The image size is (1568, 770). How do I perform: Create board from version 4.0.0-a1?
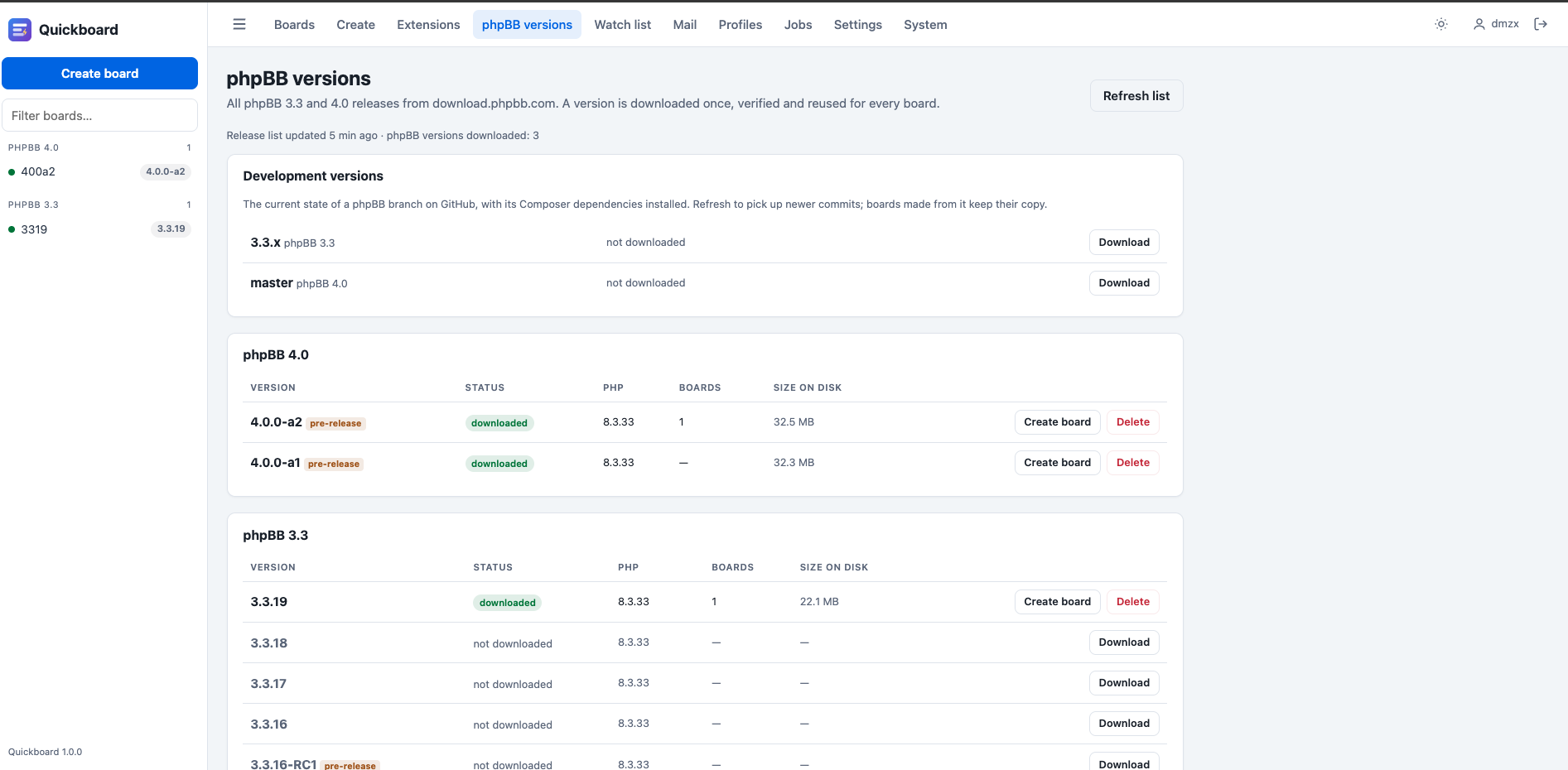[1057, 463]
